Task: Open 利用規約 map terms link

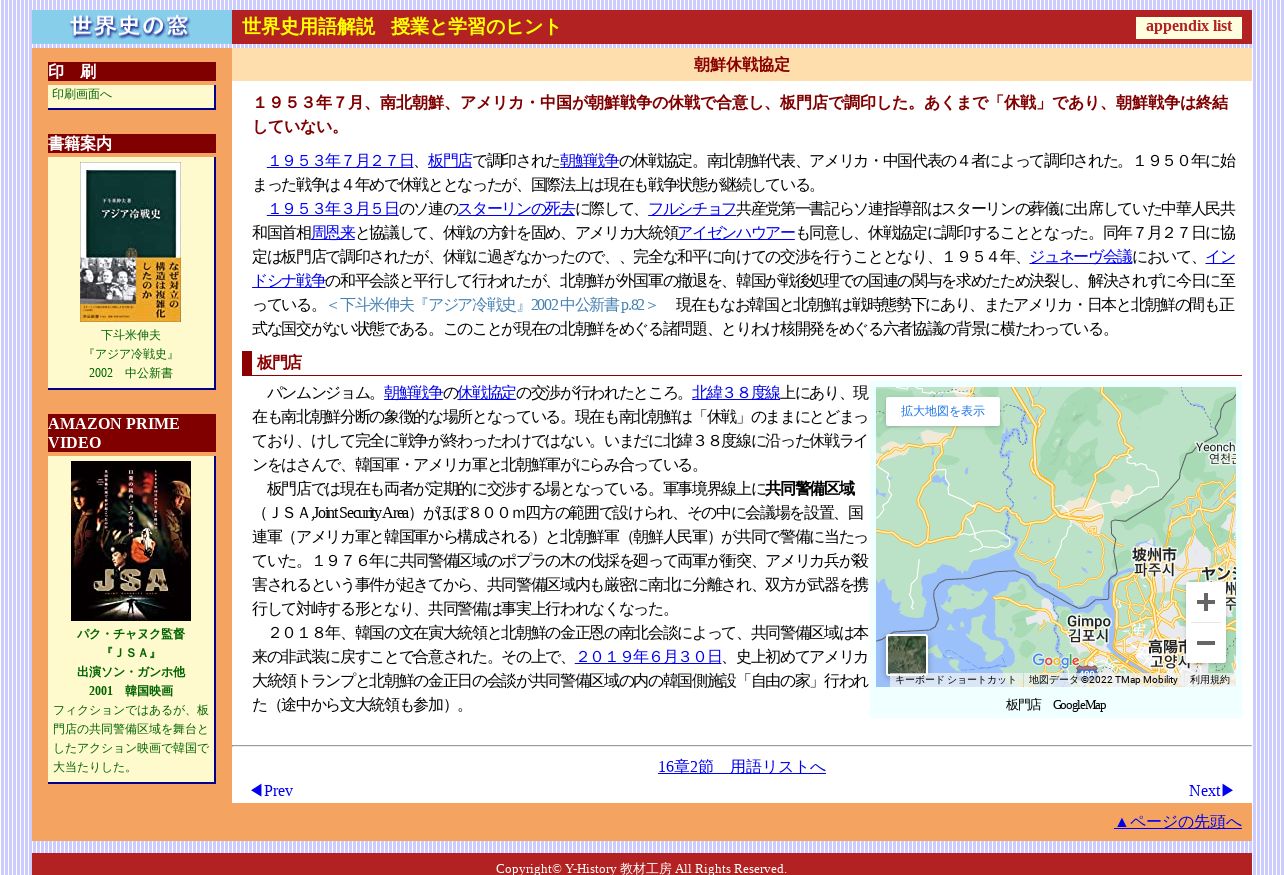Action: pos(1210,680)
